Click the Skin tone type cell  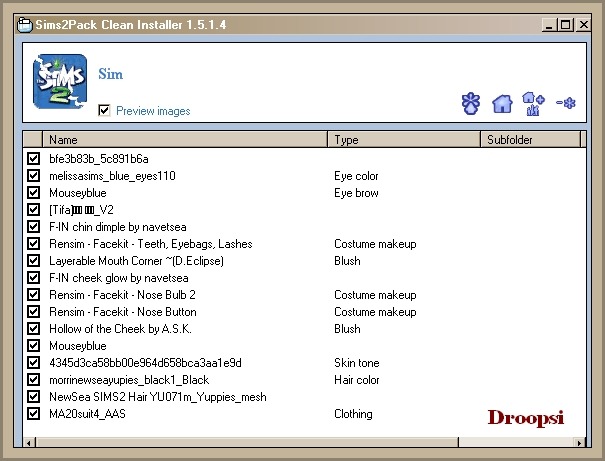[x=357, y=363]
